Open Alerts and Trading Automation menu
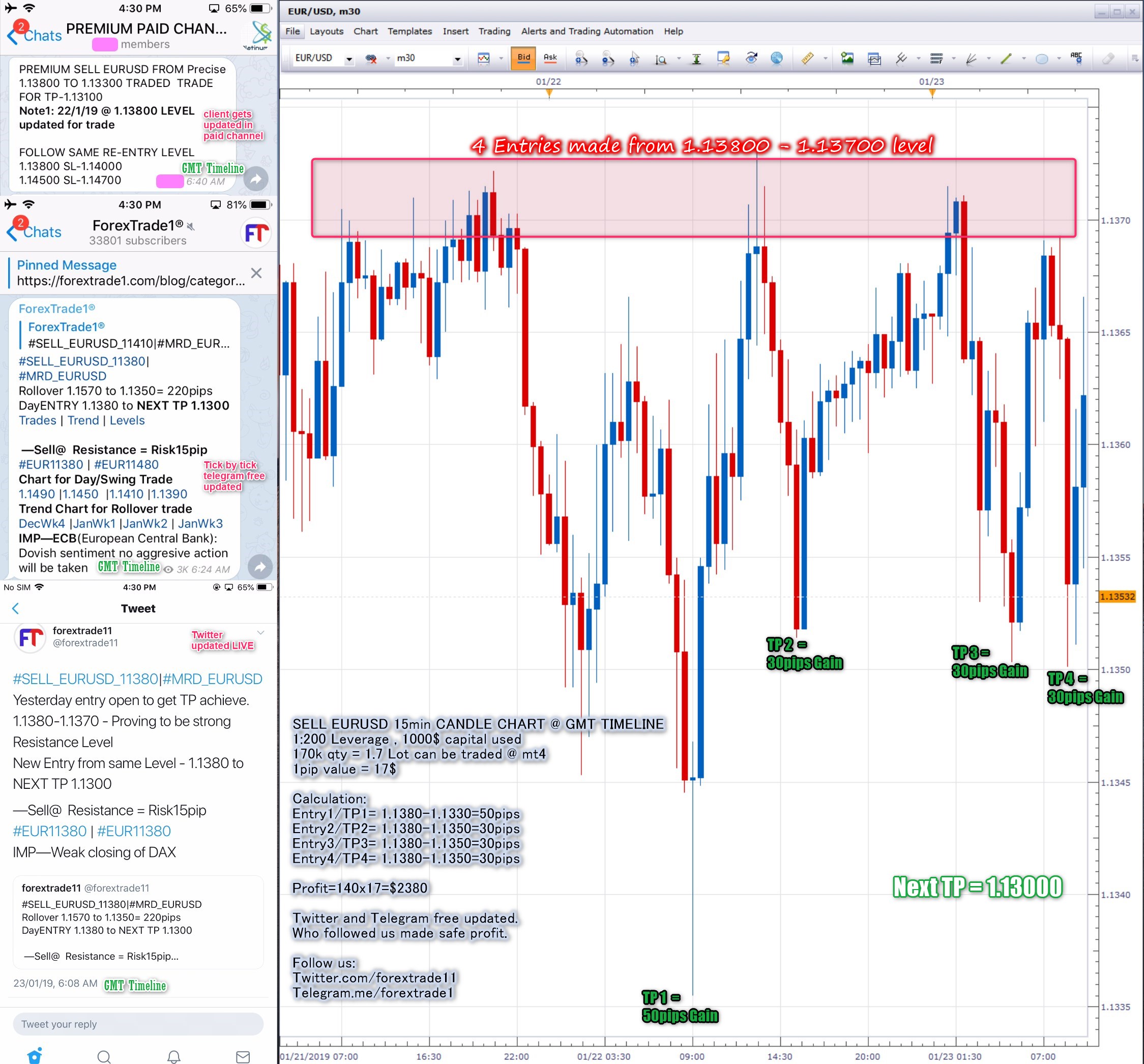 (x=587, y=31)
